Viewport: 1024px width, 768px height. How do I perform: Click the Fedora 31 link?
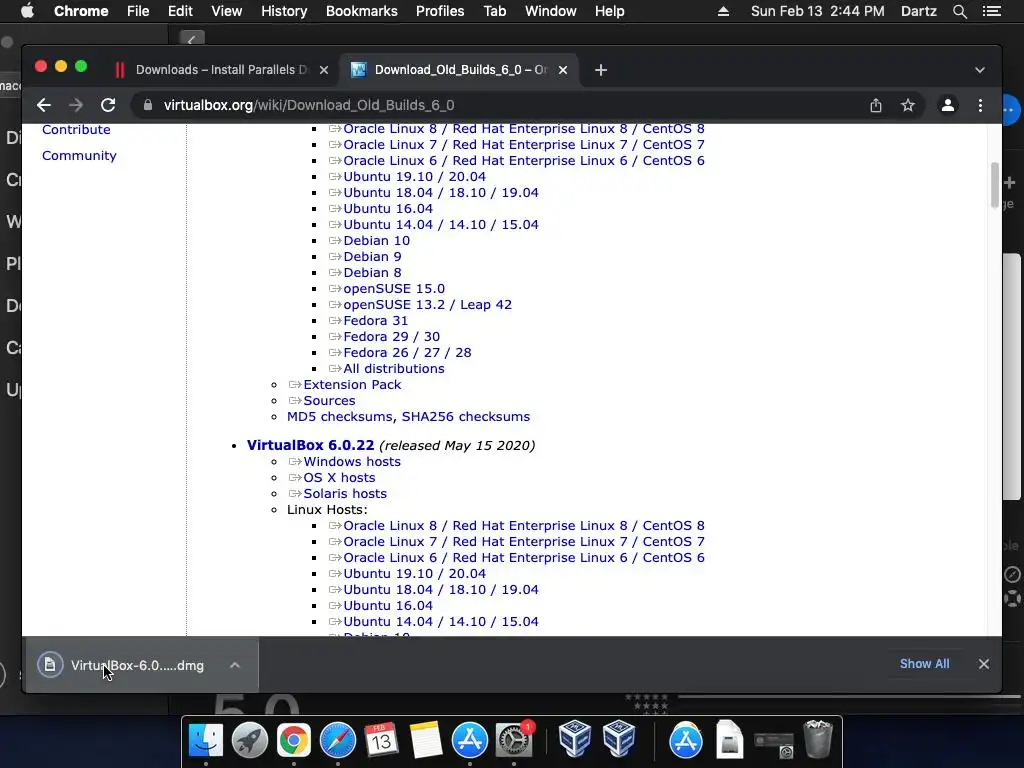click(376, 321)
